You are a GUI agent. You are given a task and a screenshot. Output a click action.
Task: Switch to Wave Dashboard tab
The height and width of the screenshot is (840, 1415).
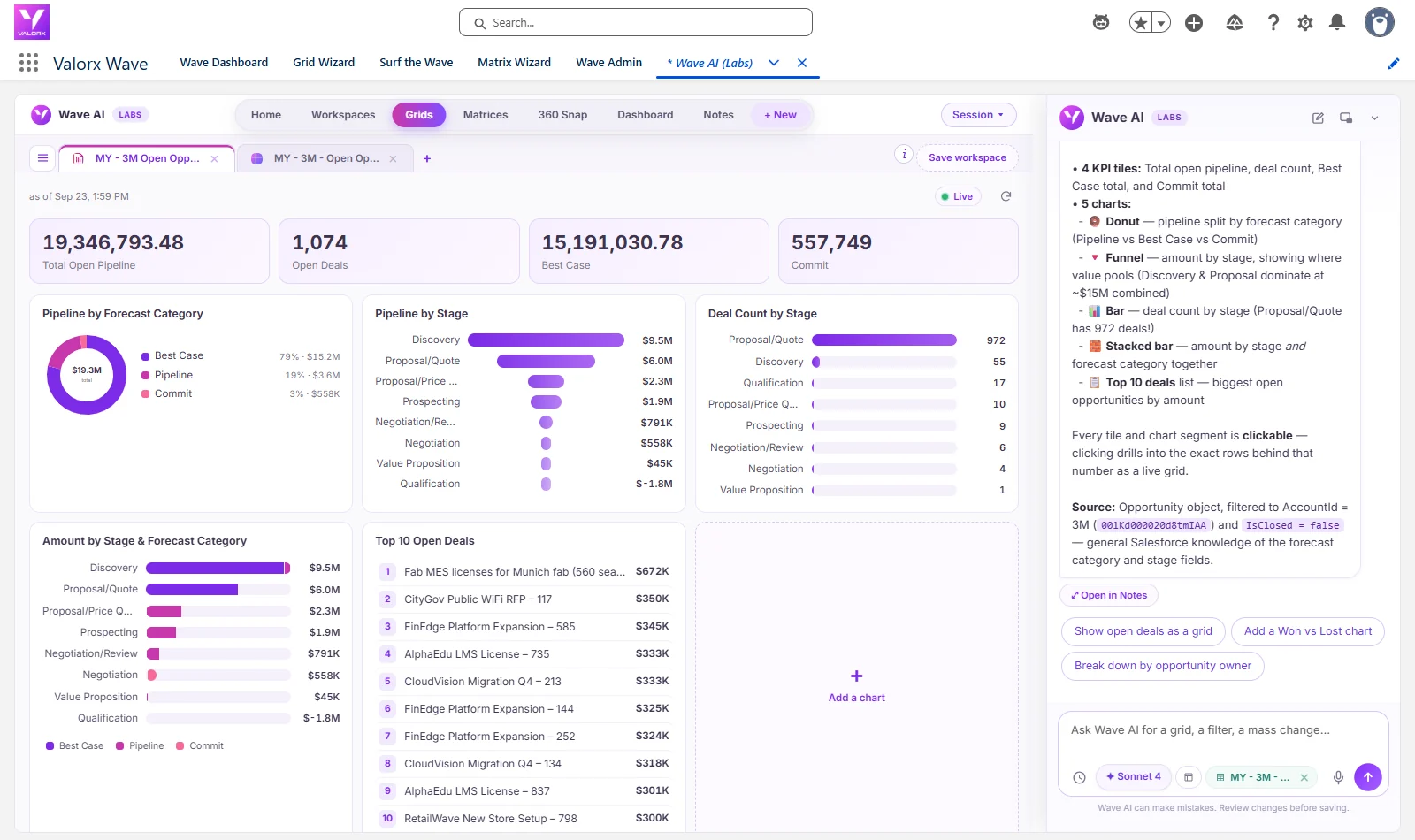[x=224, y=63]
